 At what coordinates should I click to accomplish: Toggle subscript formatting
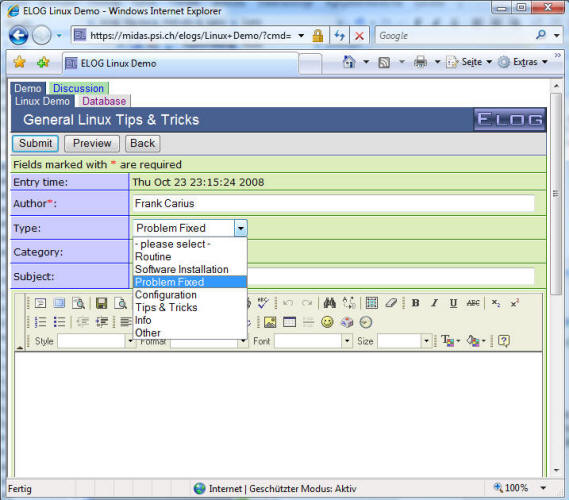click(496, 303)
